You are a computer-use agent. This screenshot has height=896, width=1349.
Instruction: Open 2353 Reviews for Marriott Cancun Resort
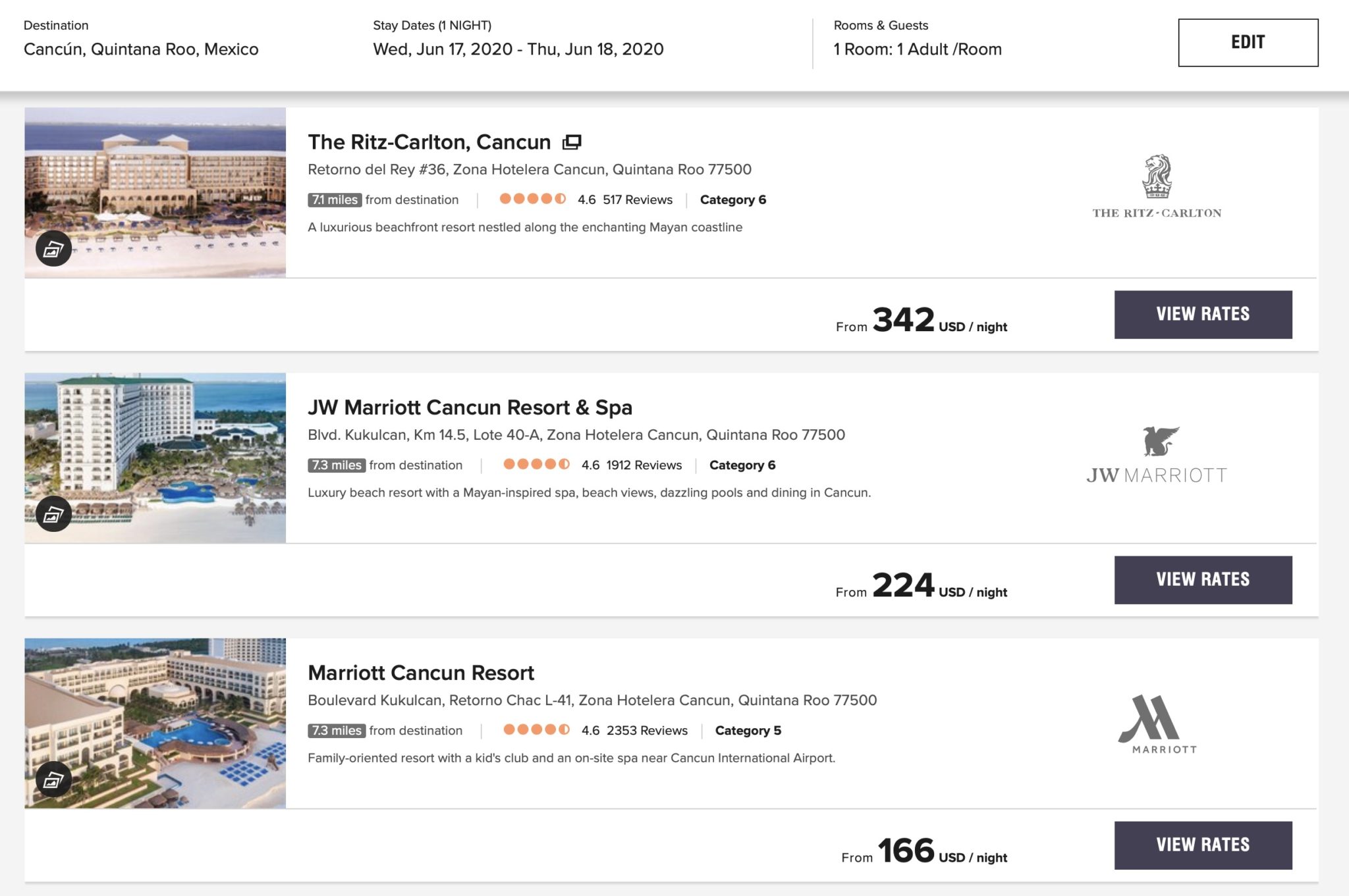pos(648,730)
